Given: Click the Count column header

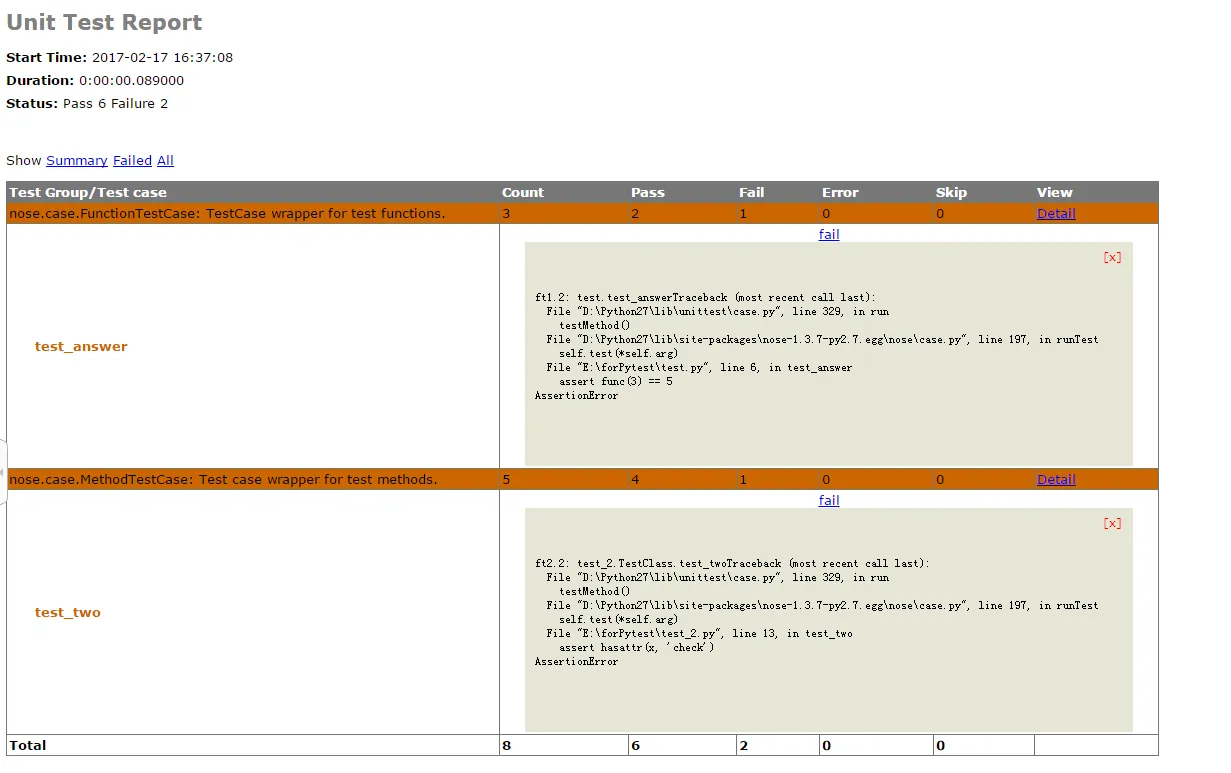Looking at the screenshot, I should click(523, 193).
